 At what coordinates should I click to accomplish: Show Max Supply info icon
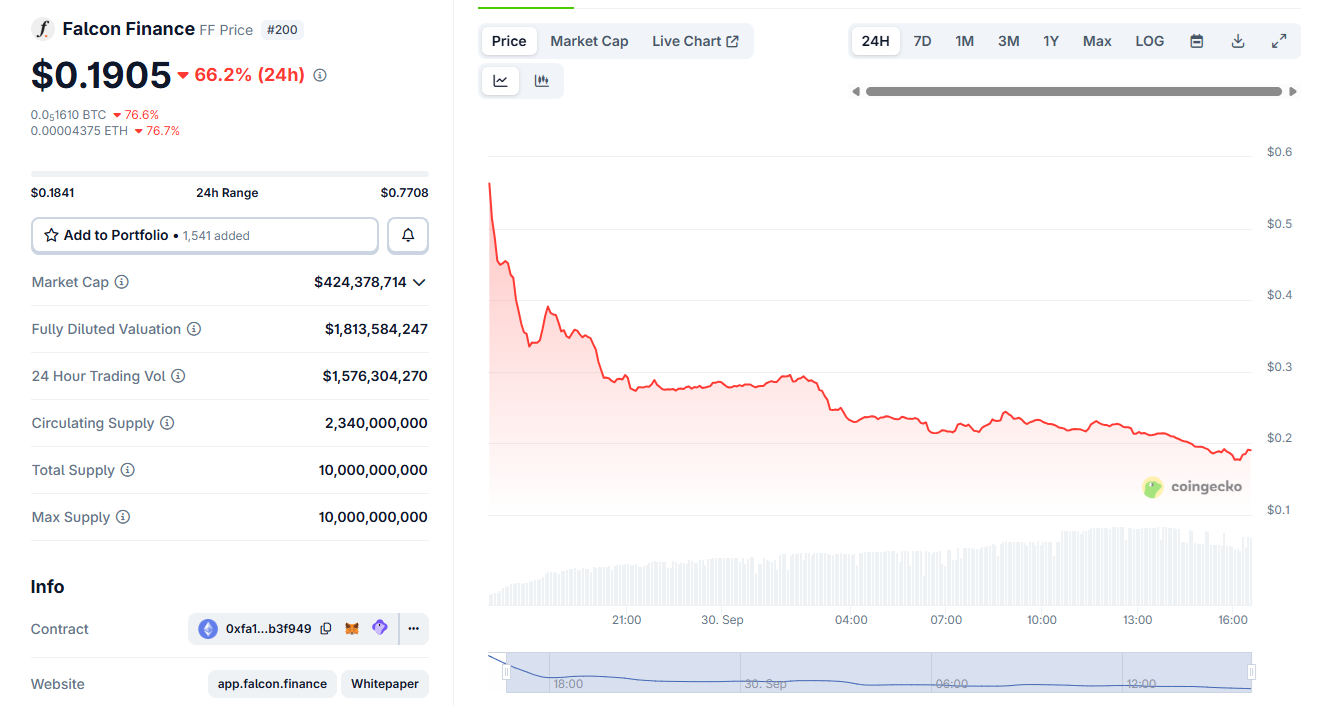click(123, 517)
